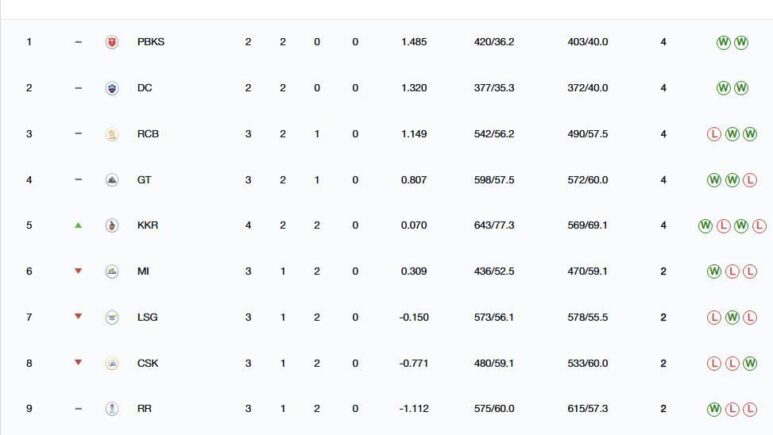Screen dimensions: 773x435
Task: Click the PBKS team logo
Action: point(112,42)
